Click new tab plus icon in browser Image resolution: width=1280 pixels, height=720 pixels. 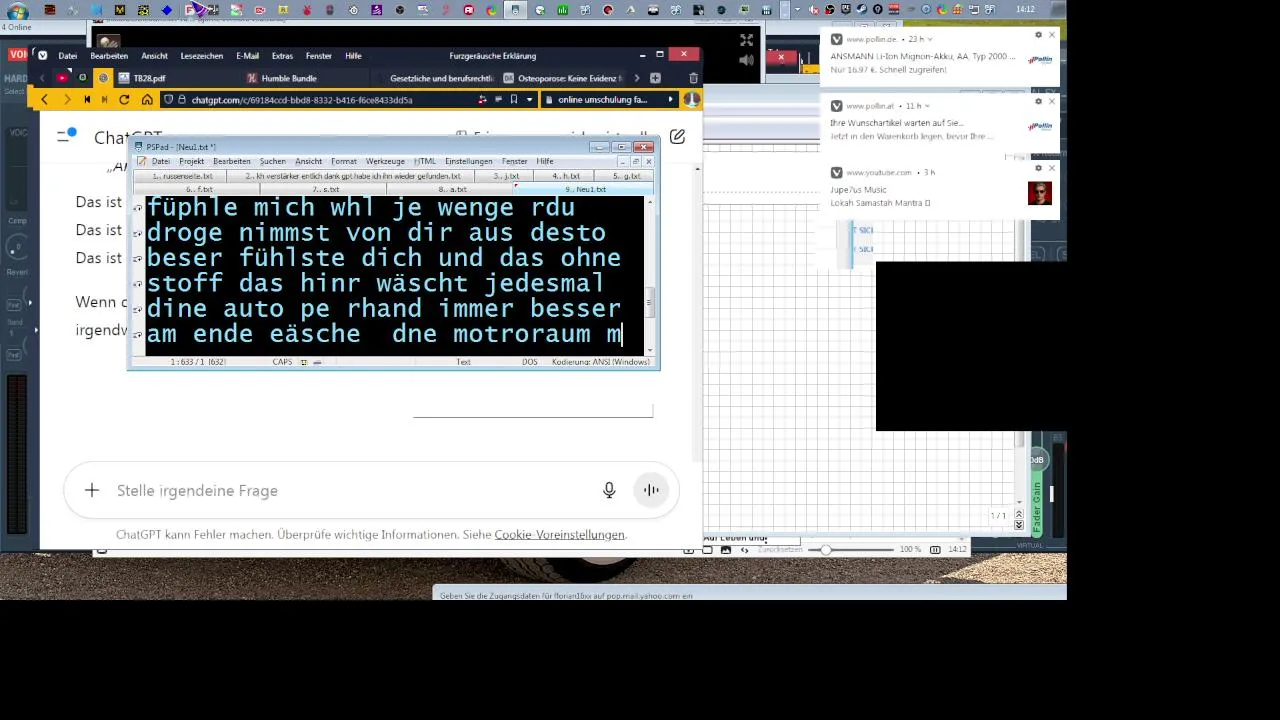pyautogui.click(x=655, y=78)
